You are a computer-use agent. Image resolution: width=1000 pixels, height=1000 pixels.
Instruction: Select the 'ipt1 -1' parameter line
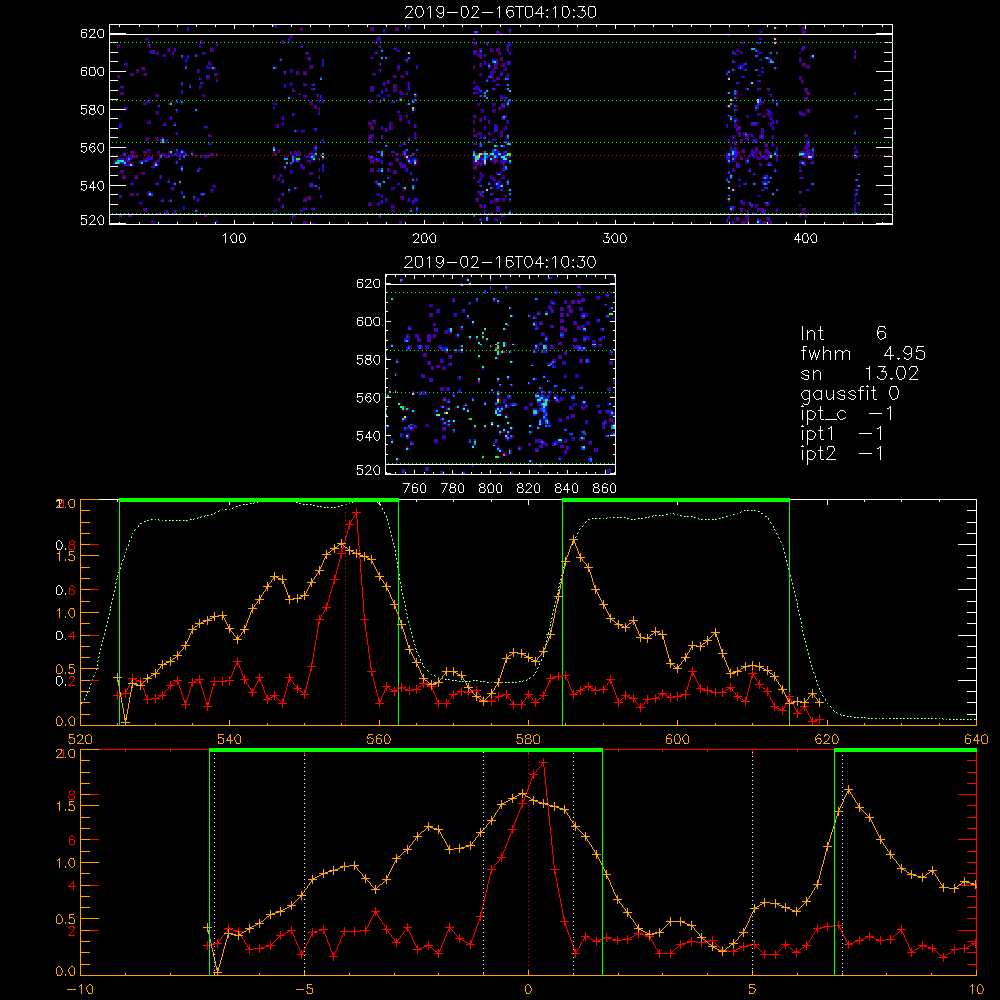[842, 434]
